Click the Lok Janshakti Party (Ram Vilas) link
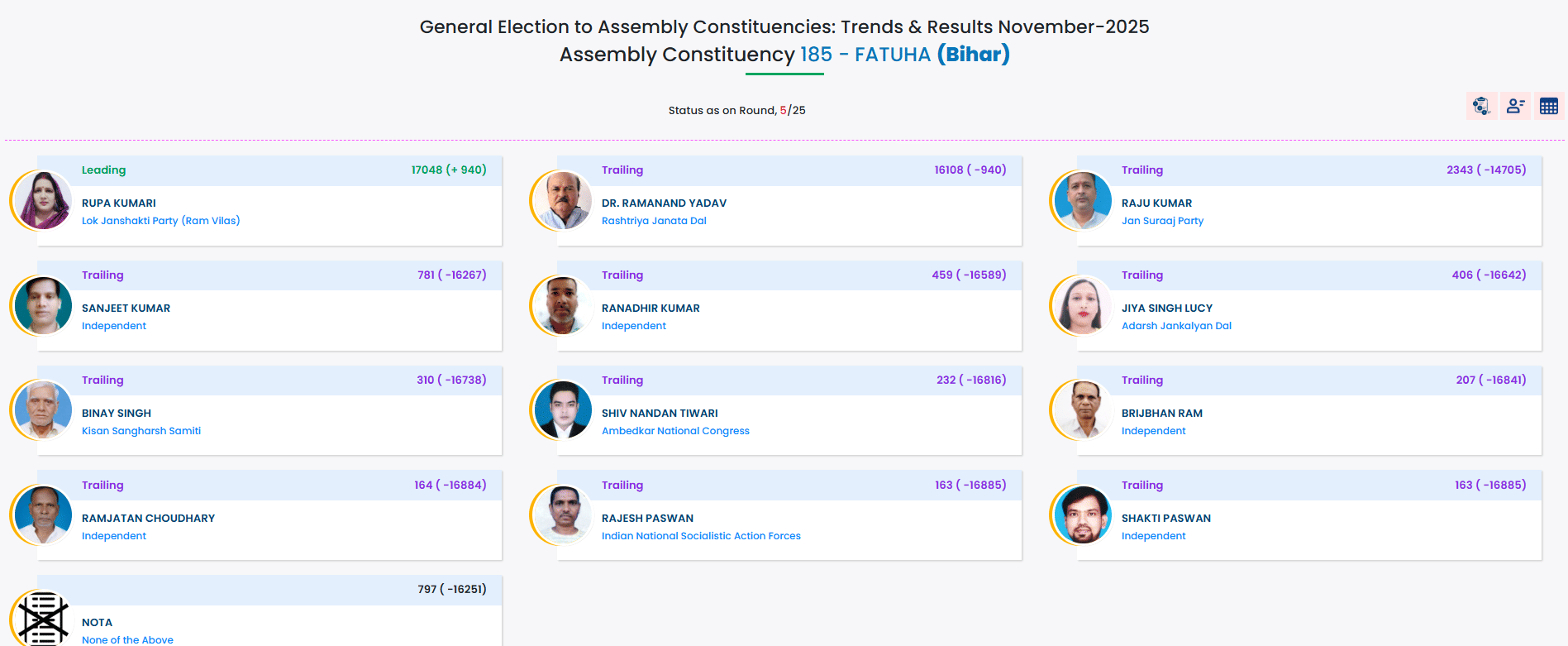1568x646 pixels. (x=160, y=221)
